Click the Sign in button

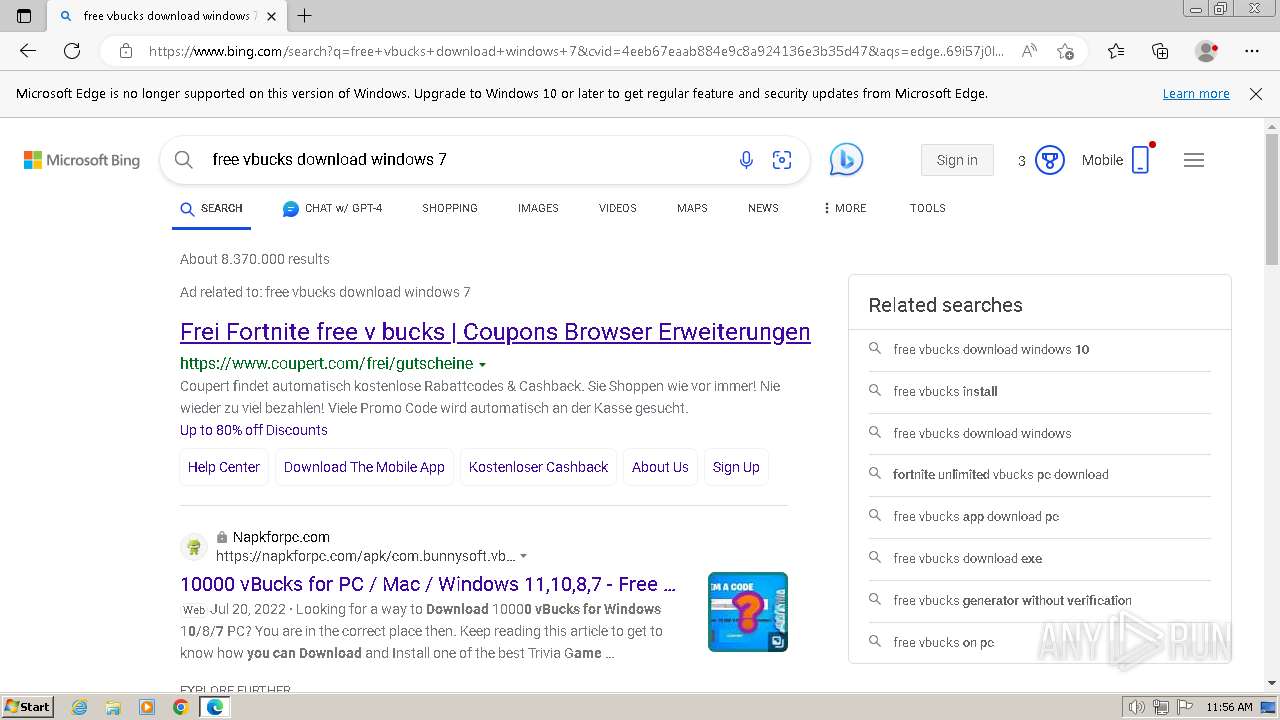tap(957, 160)
